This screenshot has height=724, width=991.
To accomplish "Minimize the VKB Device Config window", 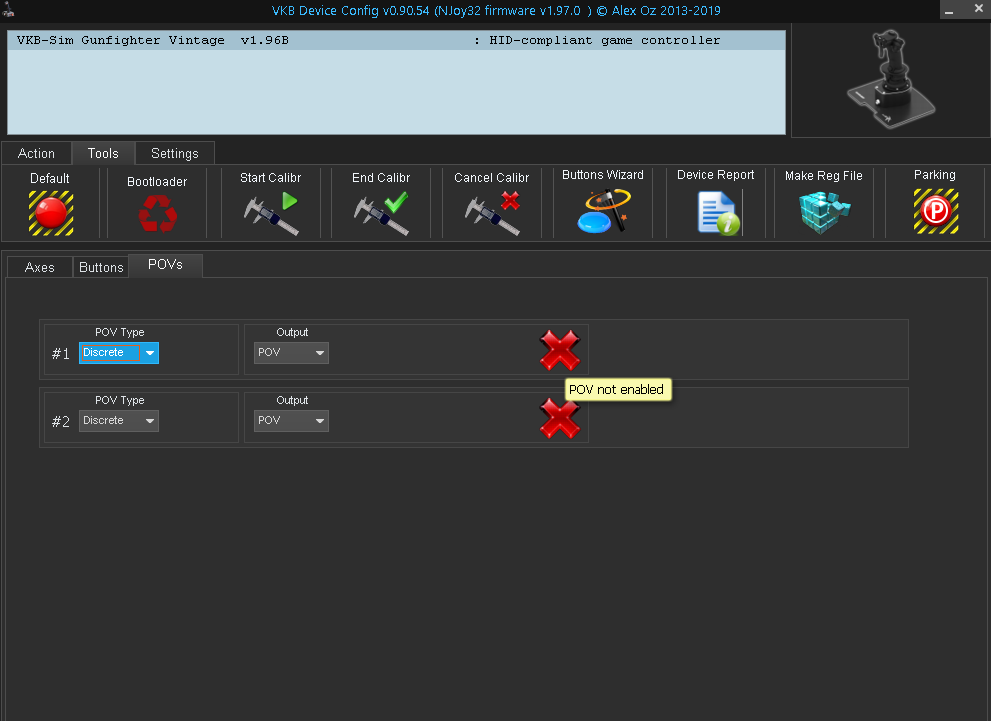I will [x=949, y=9].
